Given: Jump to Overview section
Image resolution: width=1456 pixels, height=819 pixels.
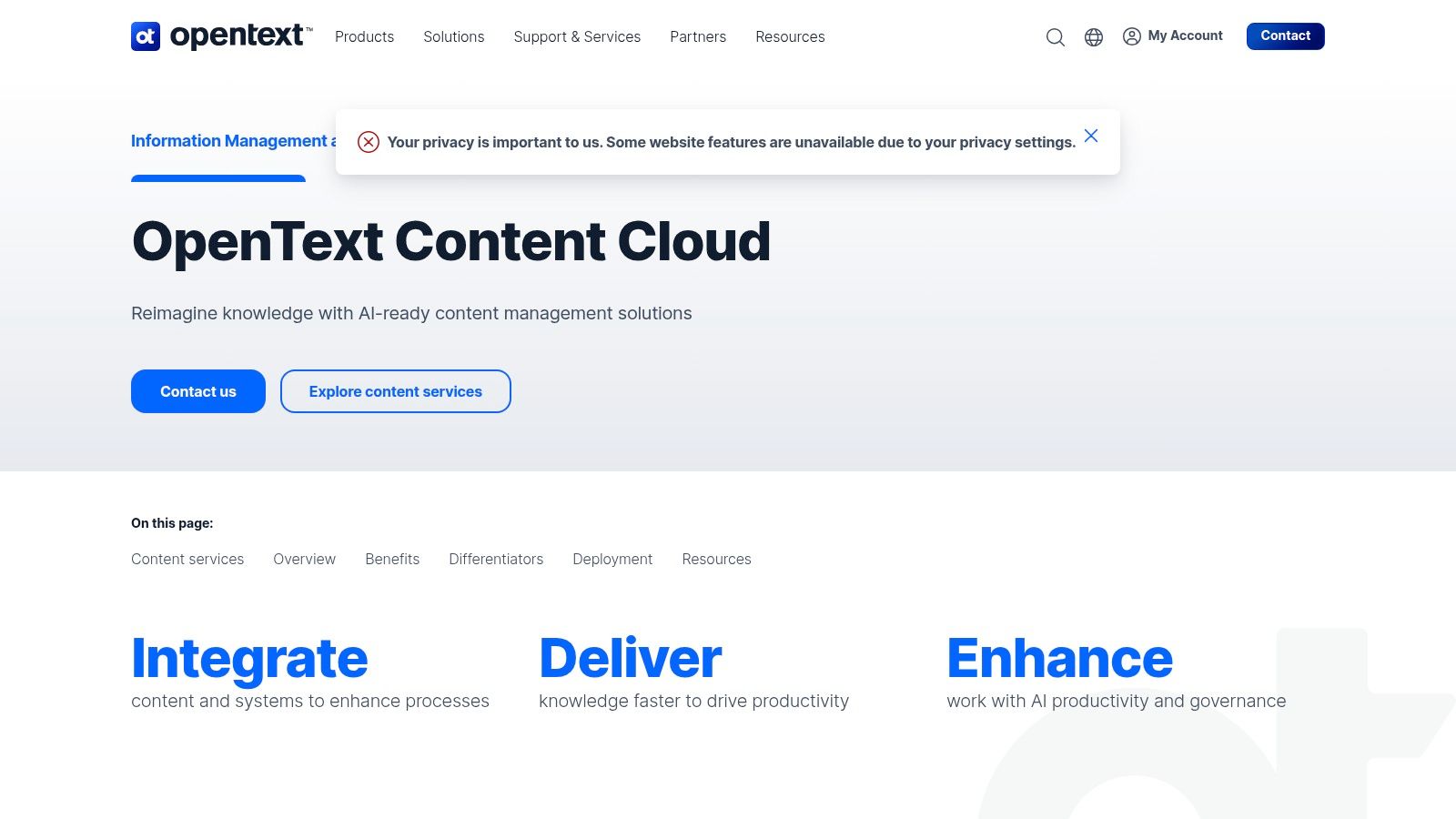Looking at the screenshot, I should 304,559.
